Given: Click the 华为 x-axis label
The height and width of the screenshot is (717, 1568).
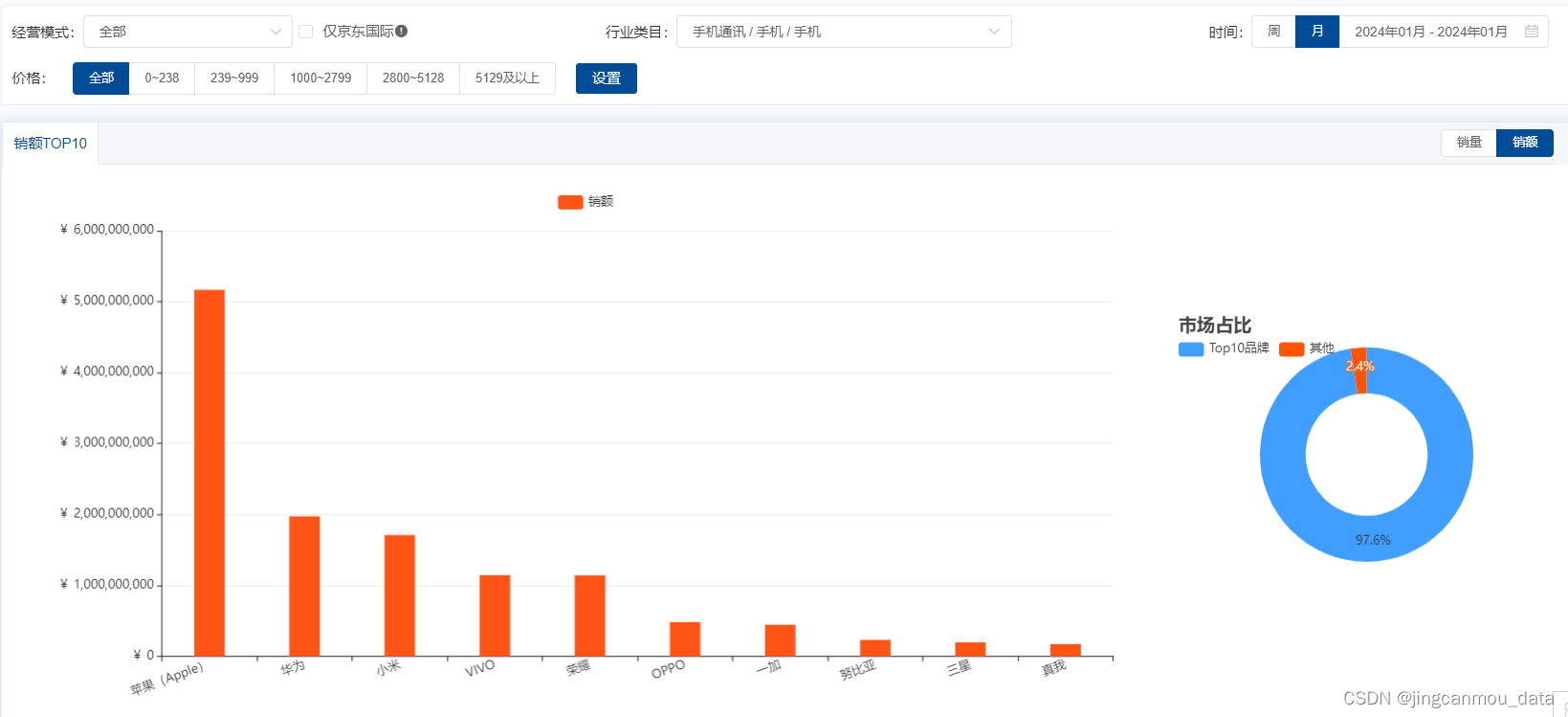Looking at the screenshot, I should tap(293, 667).
